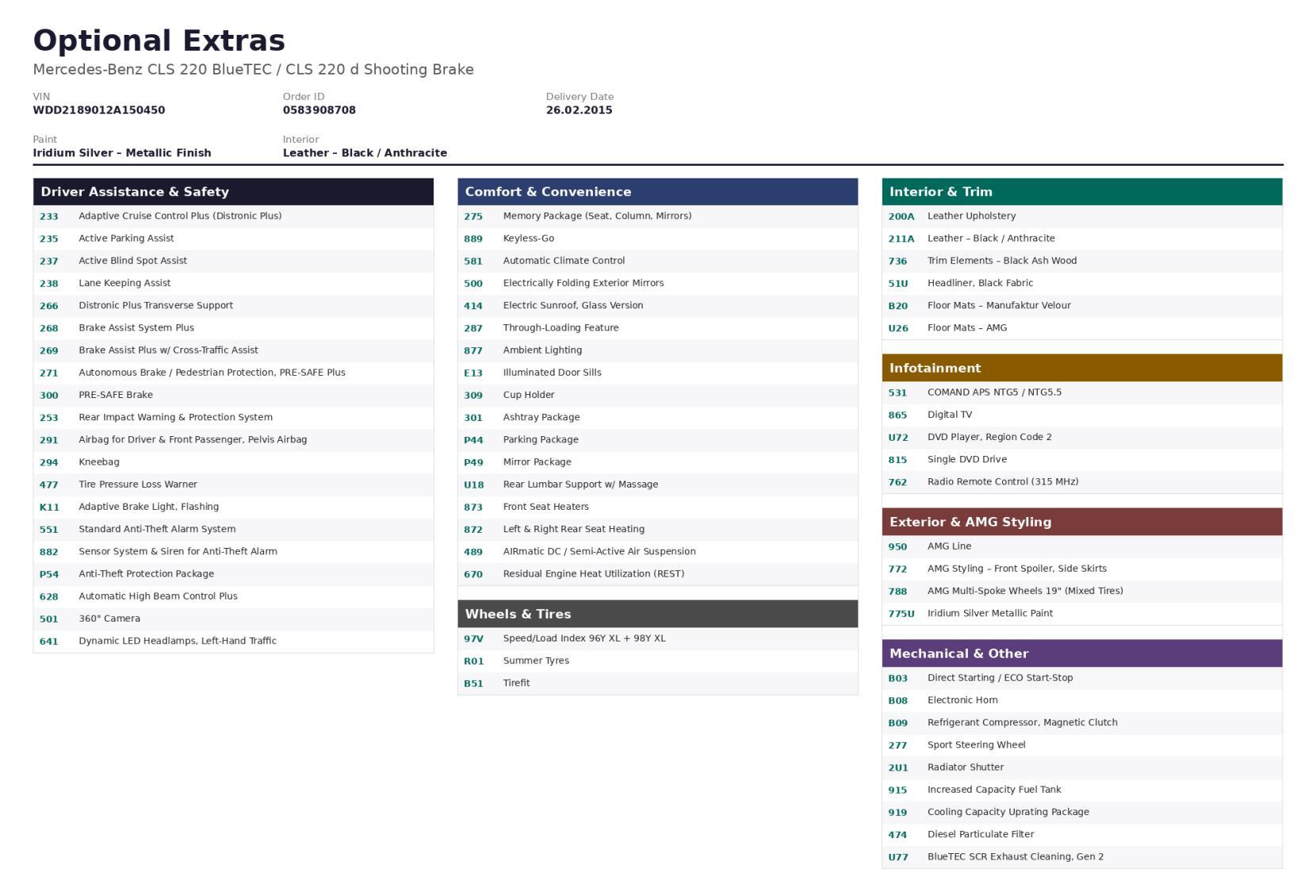Click the "Leather Upholstery" entry
The image size is (1316, 896).
coord(1082,216)
